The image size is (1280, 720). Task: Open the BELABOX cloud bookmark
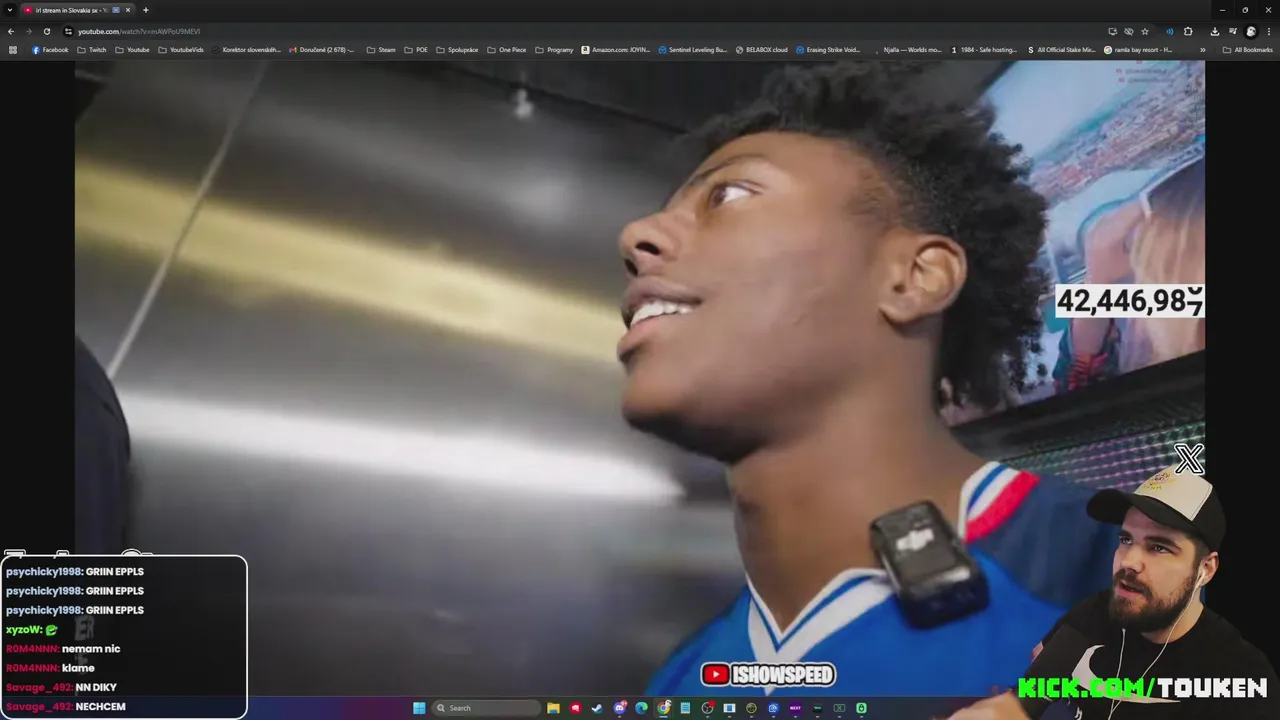762,50
